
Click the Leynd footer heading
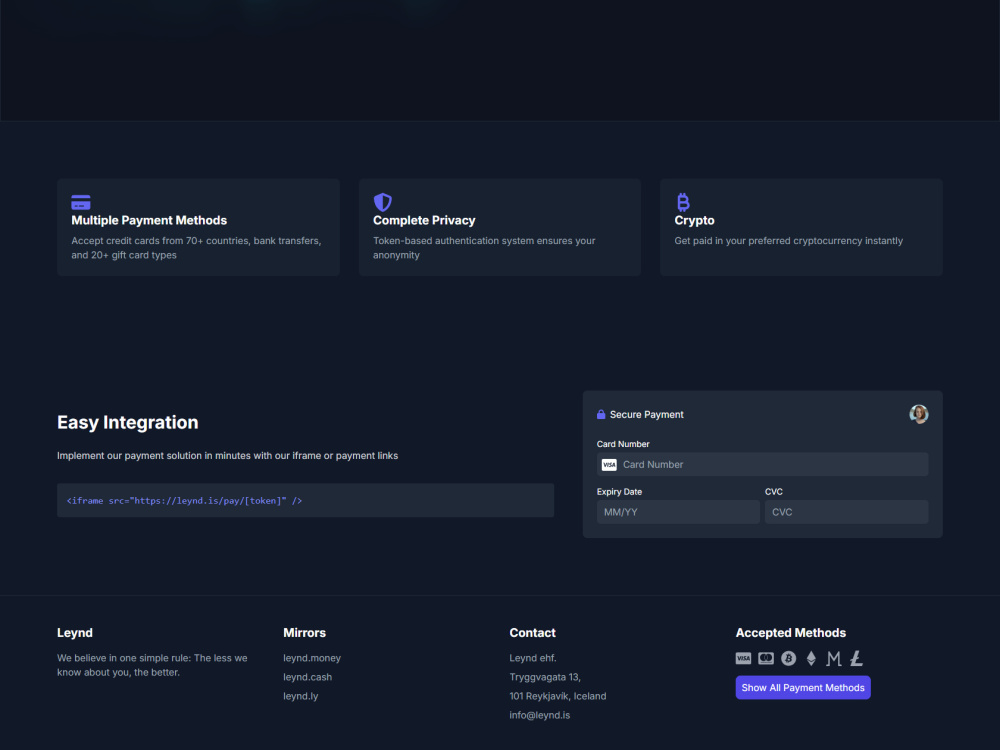(75, 633)
